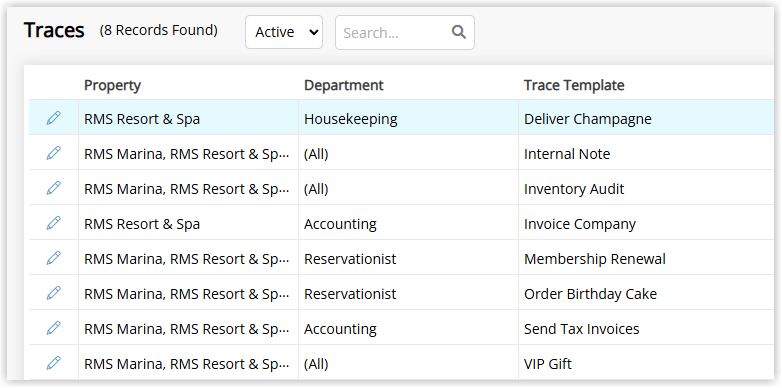Click edit pencil for Internal Note row

[53, 153]
